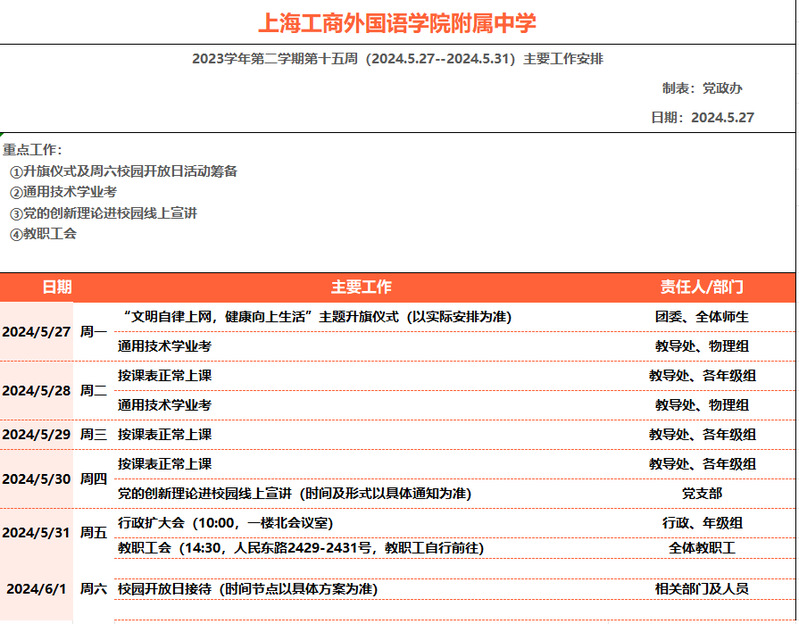The width and height of the screenshot is (799, 624).
Task: Select the 周二 weekday cell
Action: coord(93,391)
